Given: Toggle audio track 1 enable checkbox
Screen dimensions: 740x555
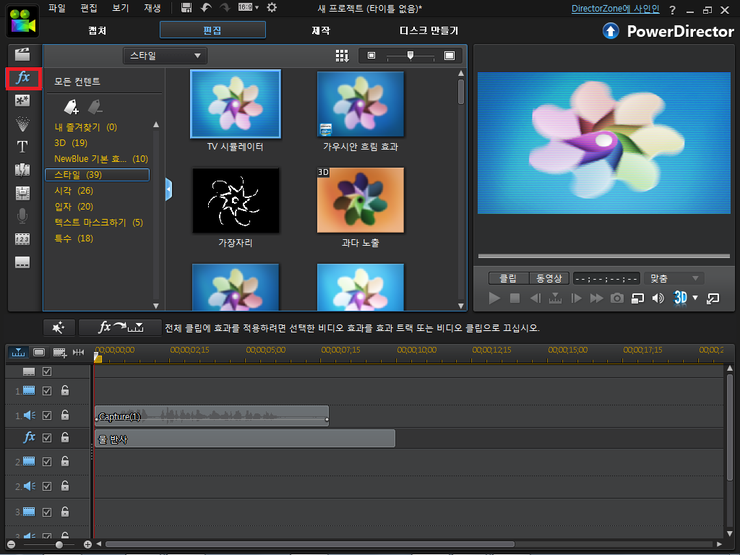Looking at the screenshot, I should (47, 415).
